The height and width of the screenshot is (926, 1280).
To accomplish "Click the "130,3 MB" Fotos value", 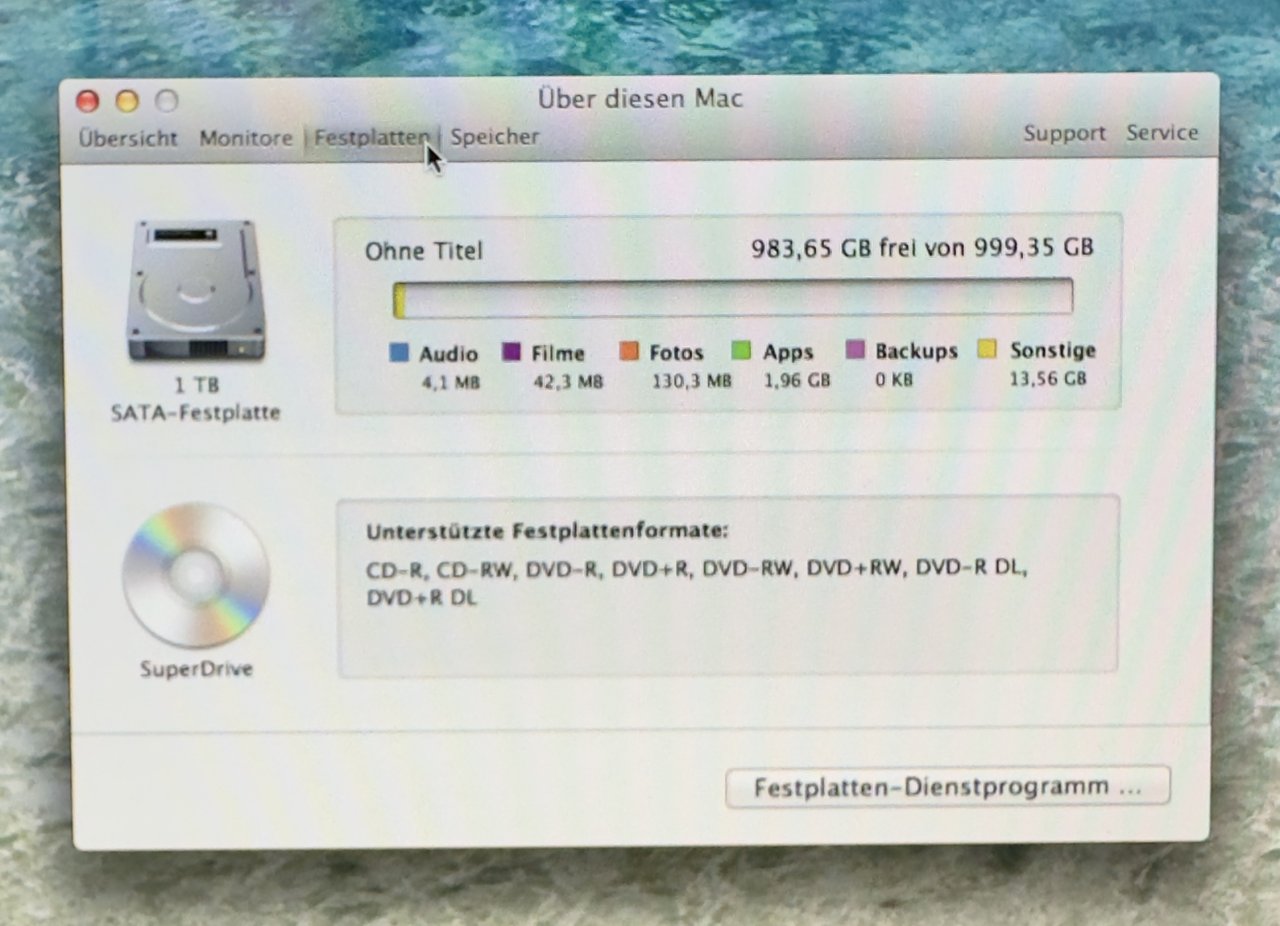I will coord(692,381).
